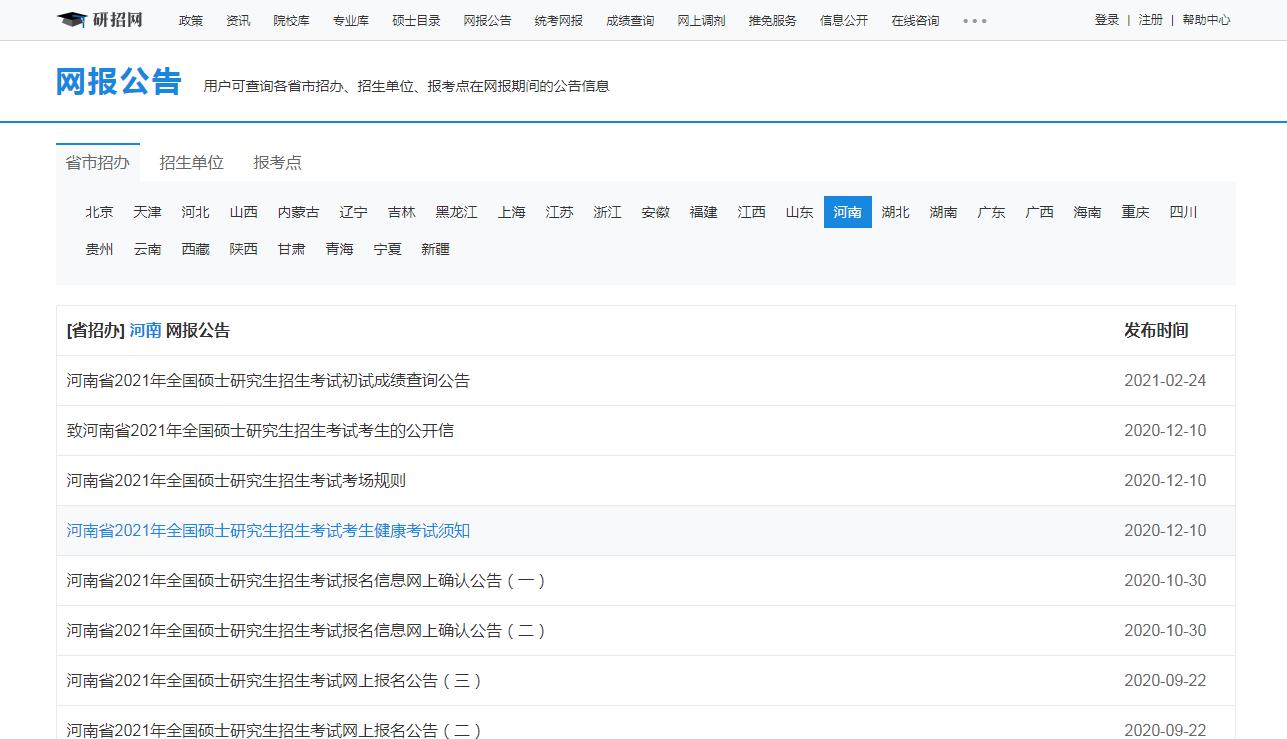Click the 登录 link
The image size is (1287, 739).
coord(1107,20)
